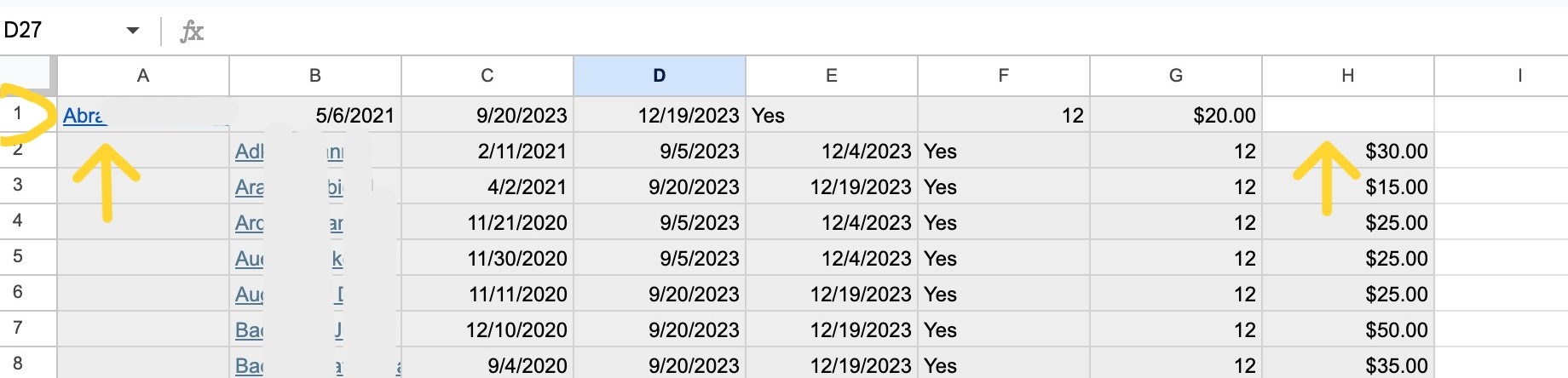Open the "Arc" hyperlink in row 4
1568x378 pixels.
tap(249, 223)
